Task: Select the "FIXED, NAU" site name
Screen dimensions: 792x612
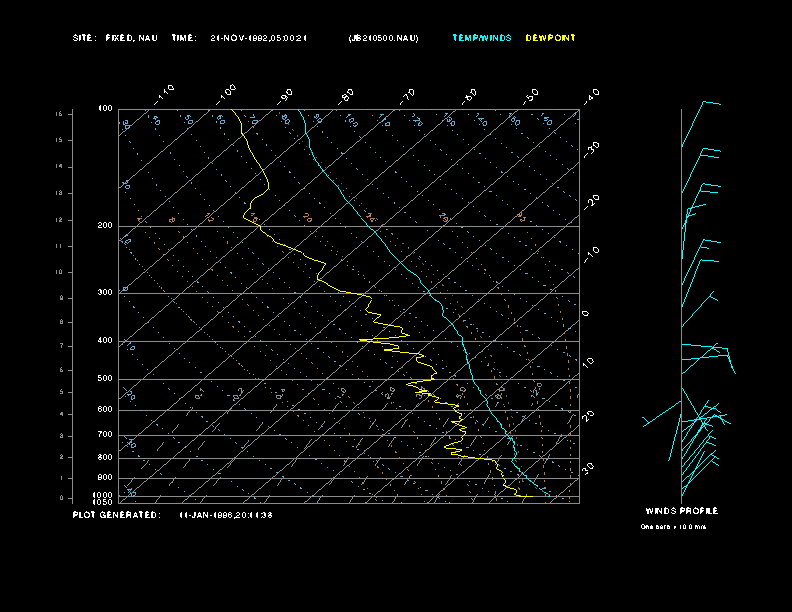Action: 131,38
